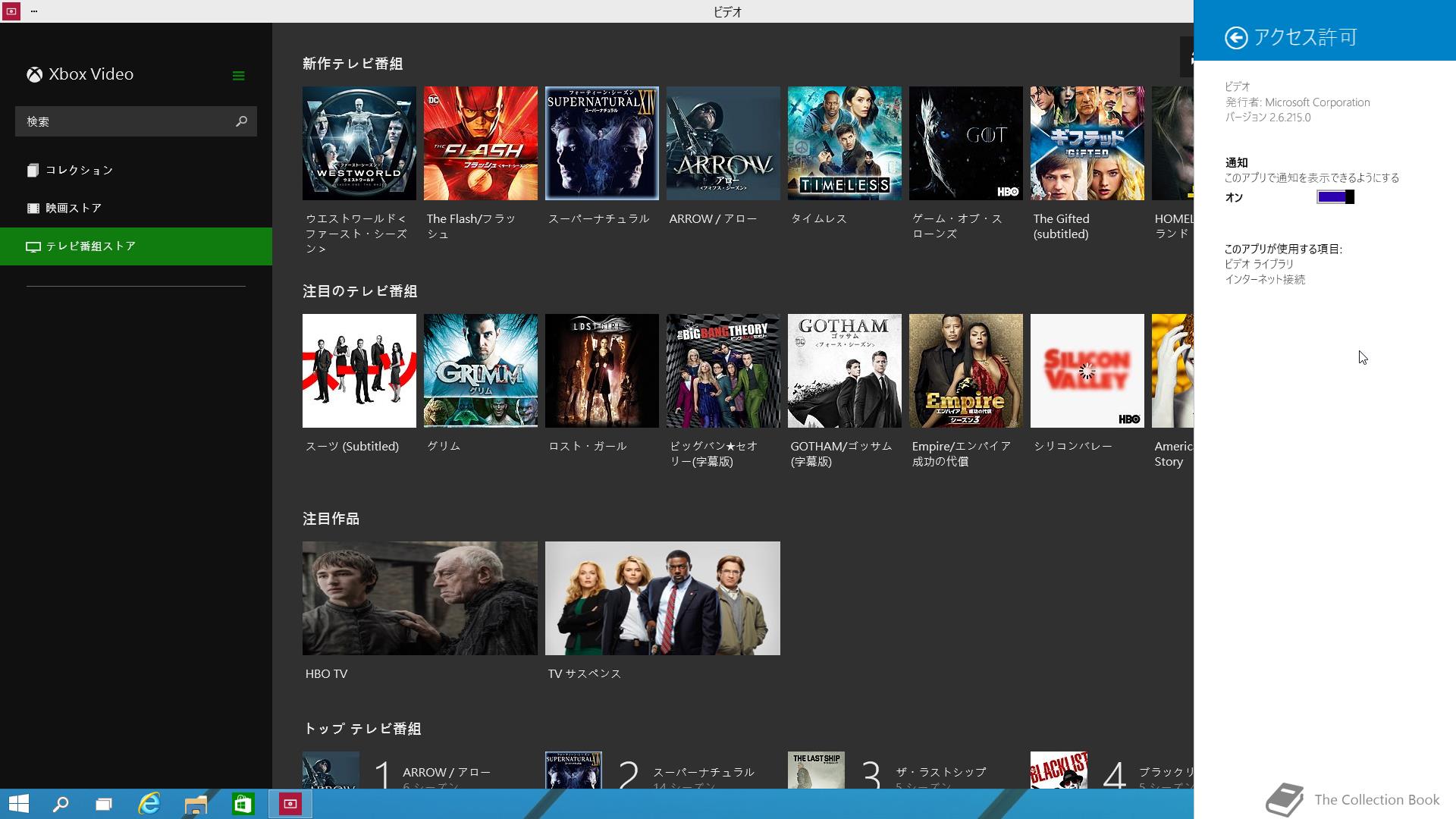
Task: Click ゲーム・オブ・スローンズ title text
Action: 957,226
